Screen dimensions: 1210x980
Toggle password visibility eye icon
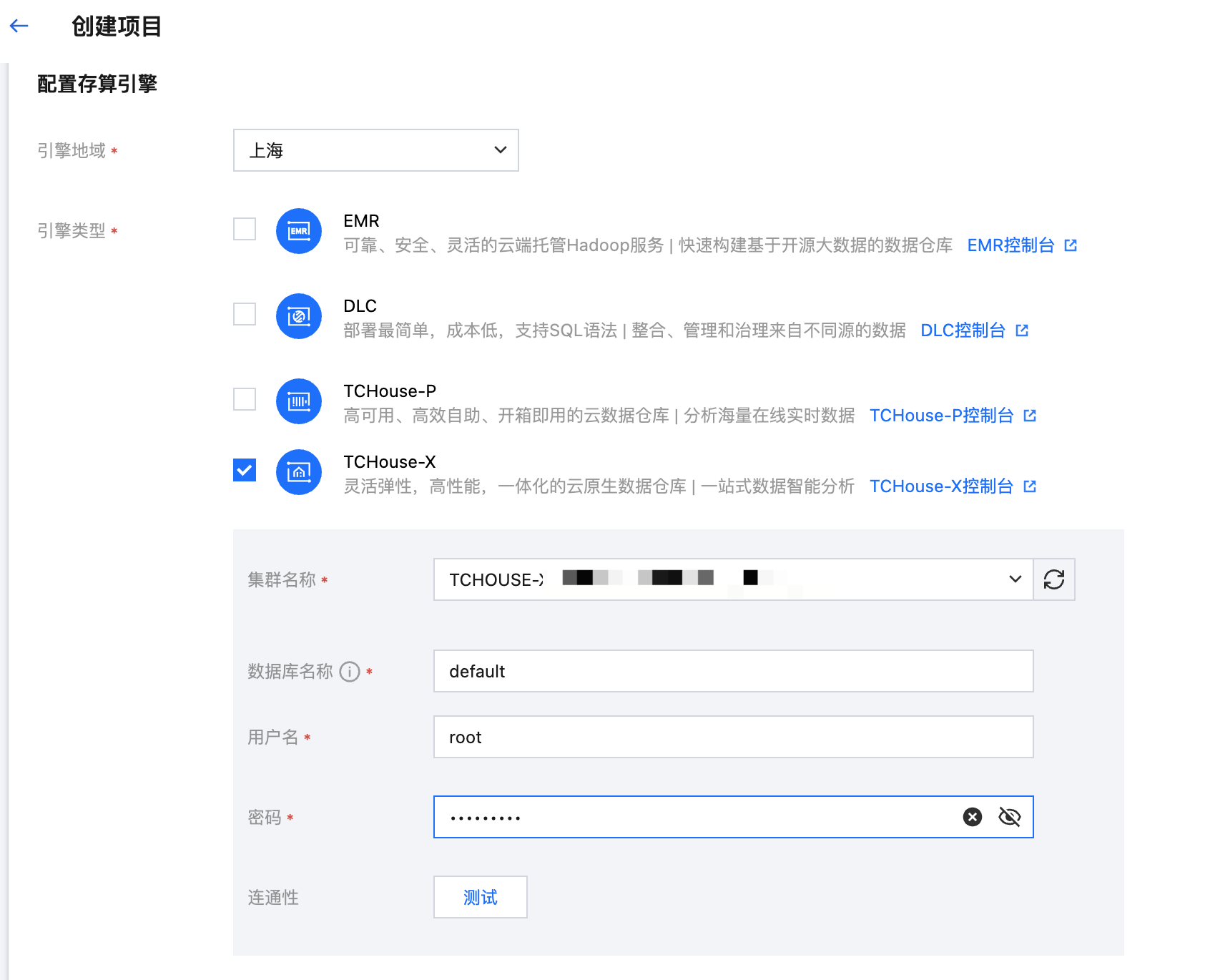[1010, 817]
